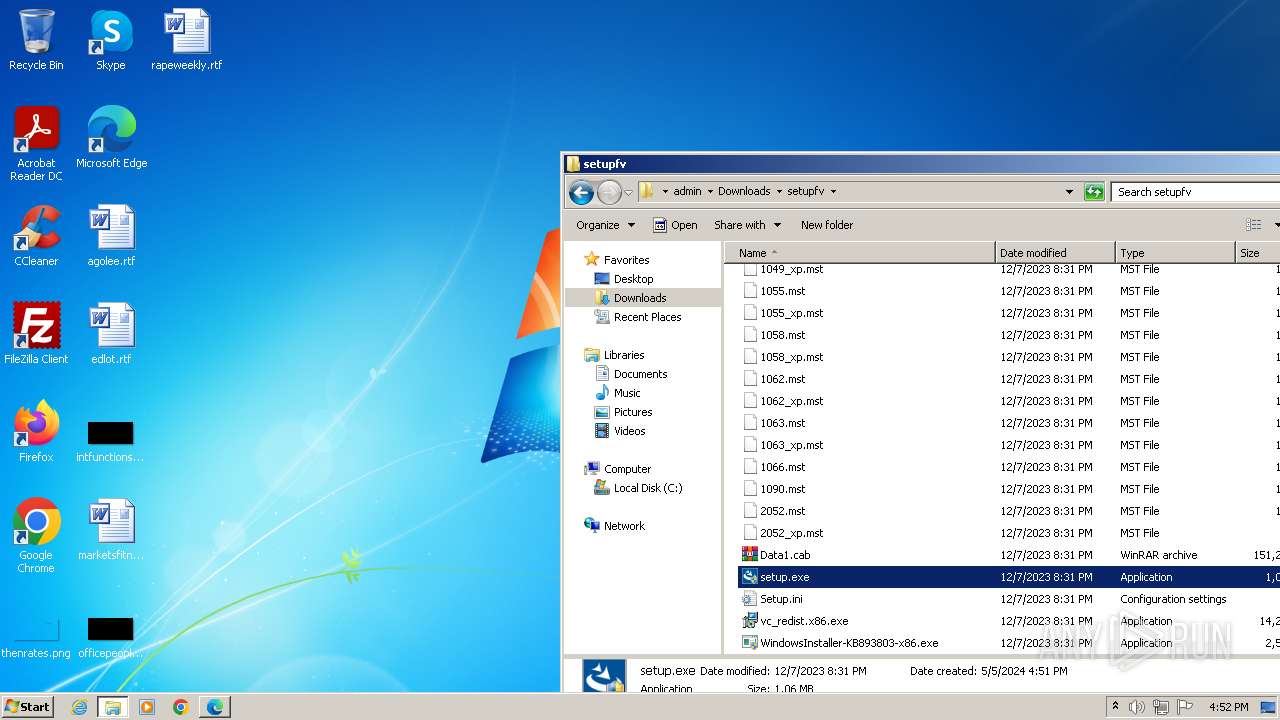Open Windows Media Player from taskbar
Viewport: 1280px width, 720px height.
147,707
